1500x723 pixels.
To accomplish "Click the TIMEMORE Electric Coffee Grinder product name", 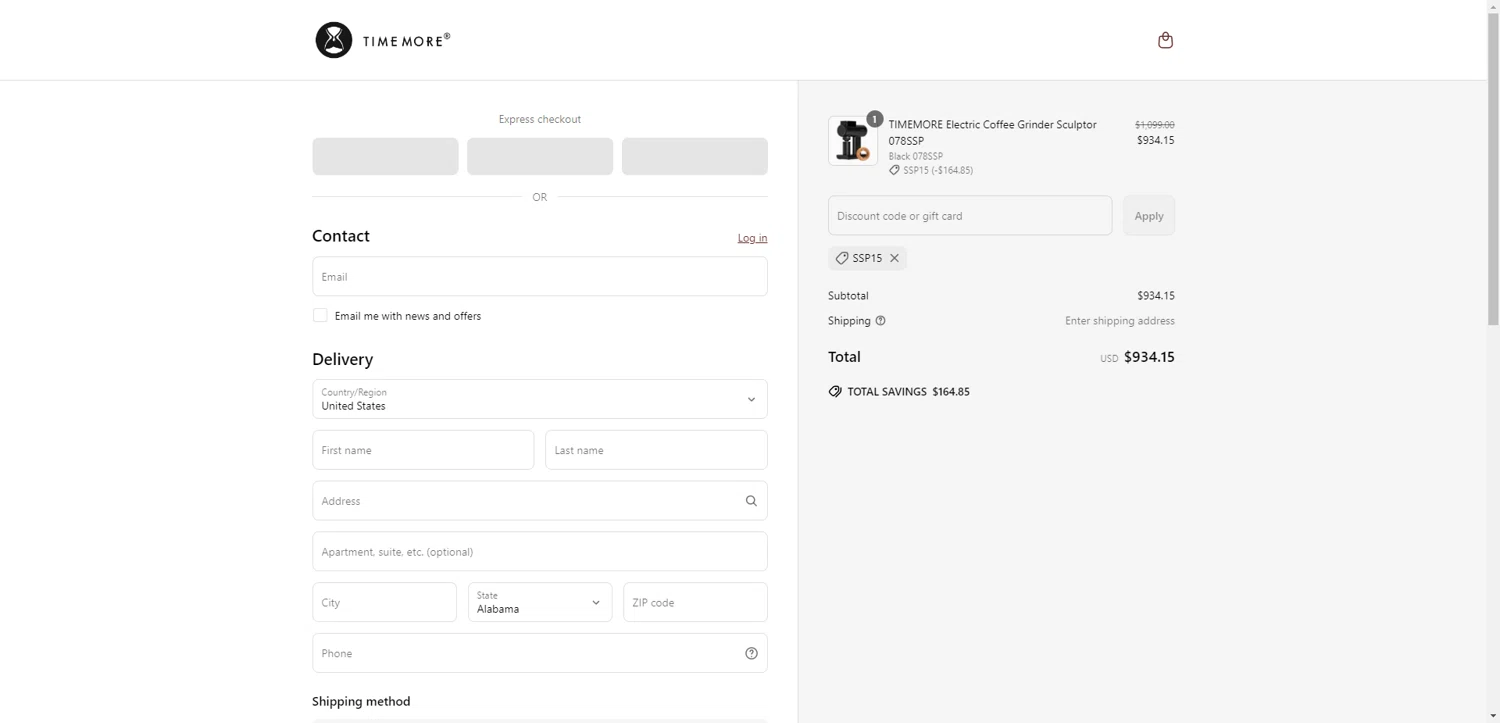I will pyautogui.click(x=992, y=132).
